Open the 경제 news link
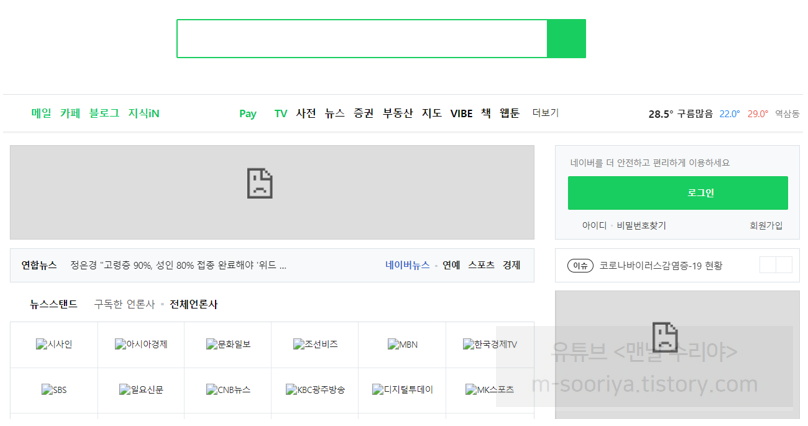Viewport: 808px width, 426px height. [512, 265]
